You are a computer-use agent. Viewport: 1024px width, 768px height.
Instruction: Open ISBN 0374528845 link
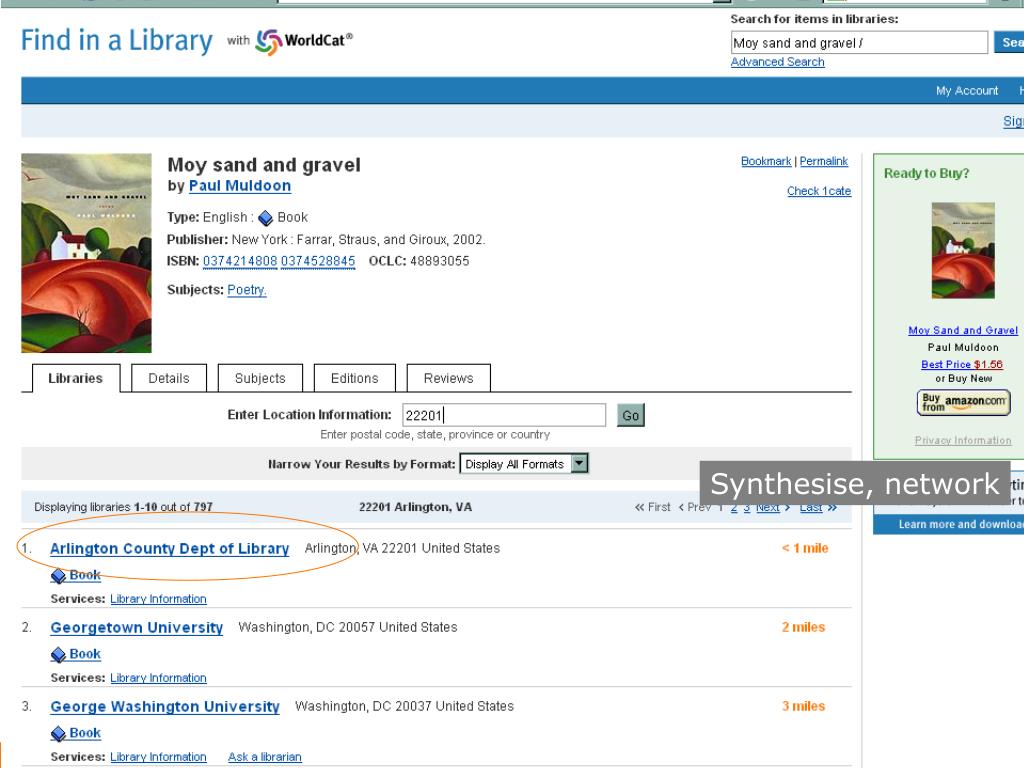pos(318,261)
